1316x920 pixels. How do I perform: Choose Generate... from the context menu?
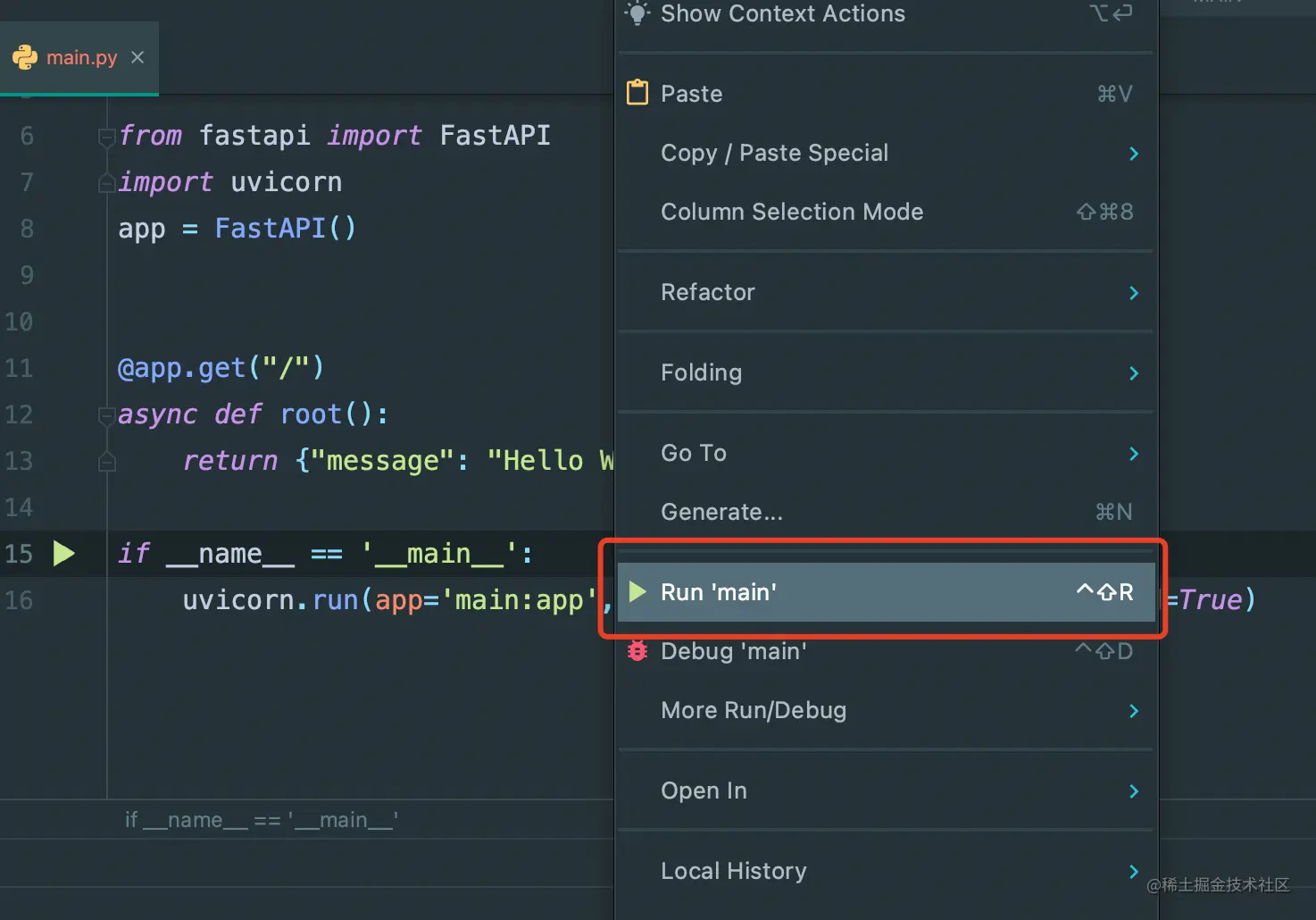coord(886,512)
